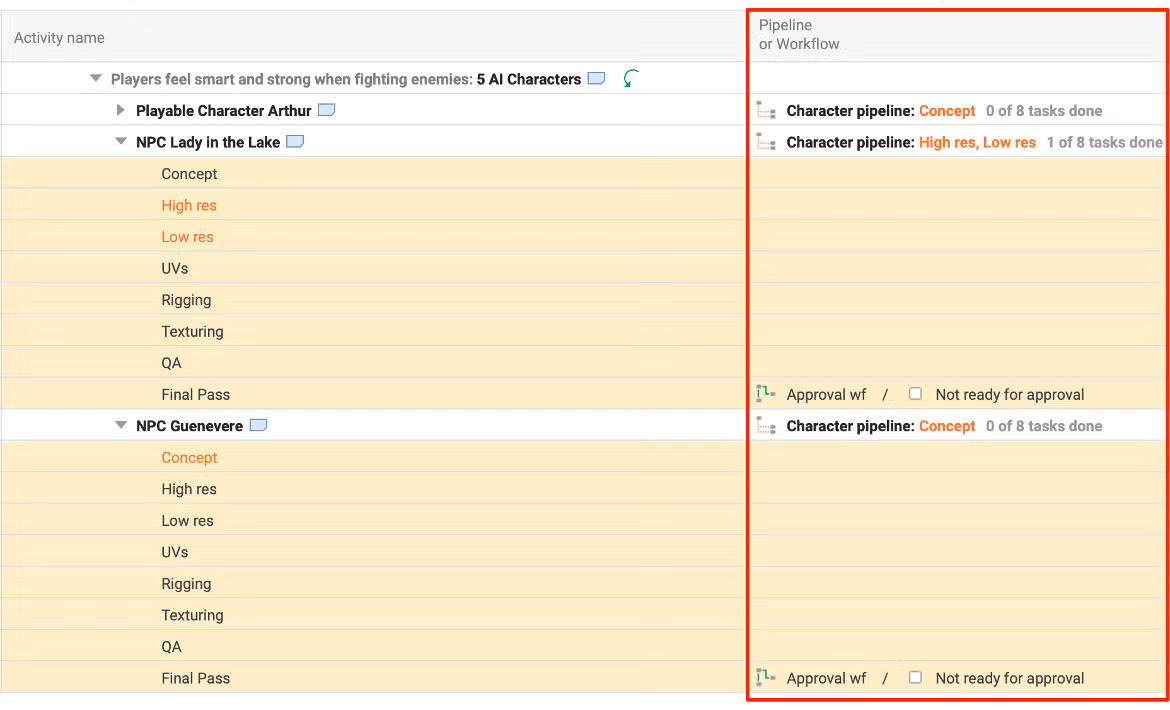This screenshot has width=1170, height=710.
Task: Click 0 of 8 tasks done in Guenevere row
Action: coord(1044,427)
